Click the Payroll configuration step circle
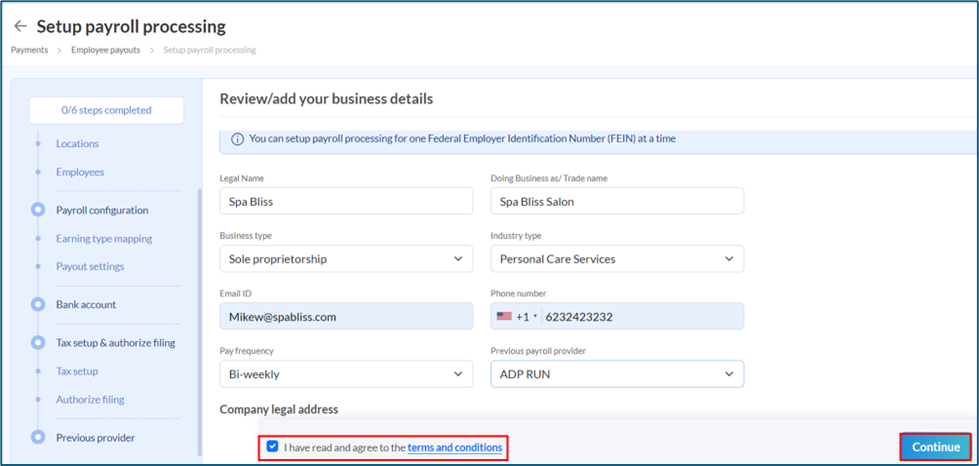 [x=38, y=211]
